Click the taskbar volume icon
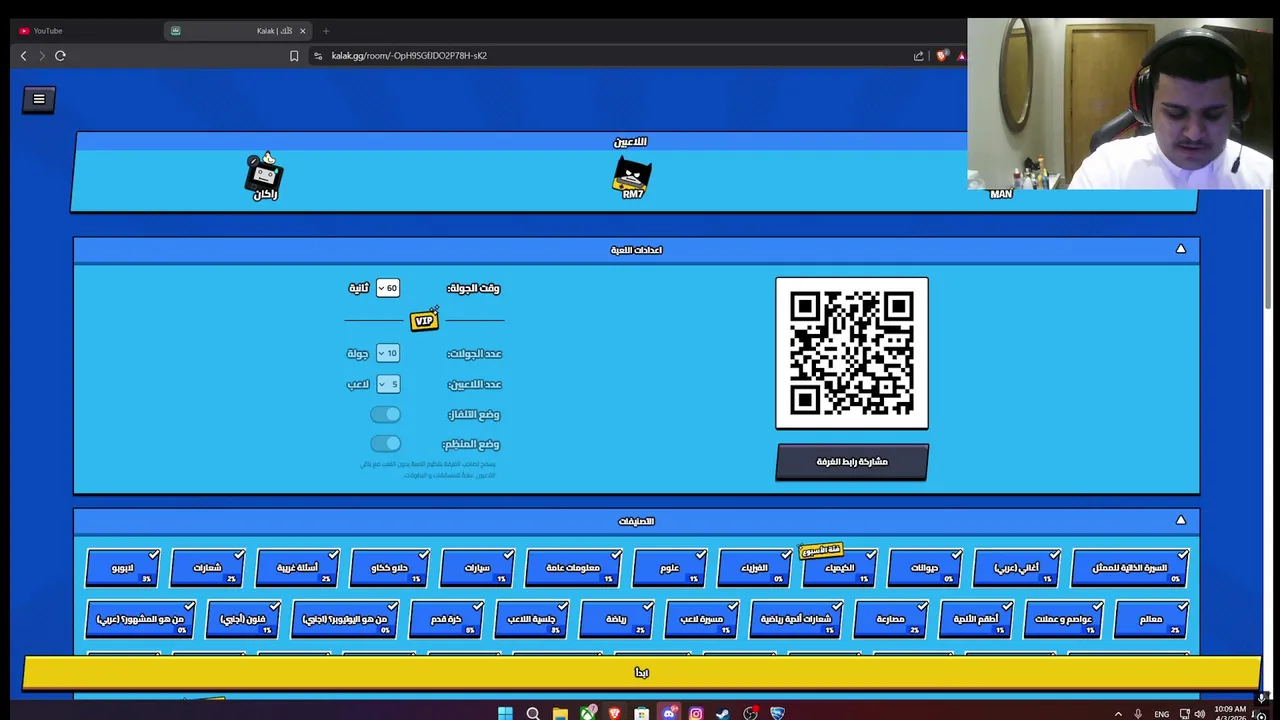1280x720 pixels. 1199,714
